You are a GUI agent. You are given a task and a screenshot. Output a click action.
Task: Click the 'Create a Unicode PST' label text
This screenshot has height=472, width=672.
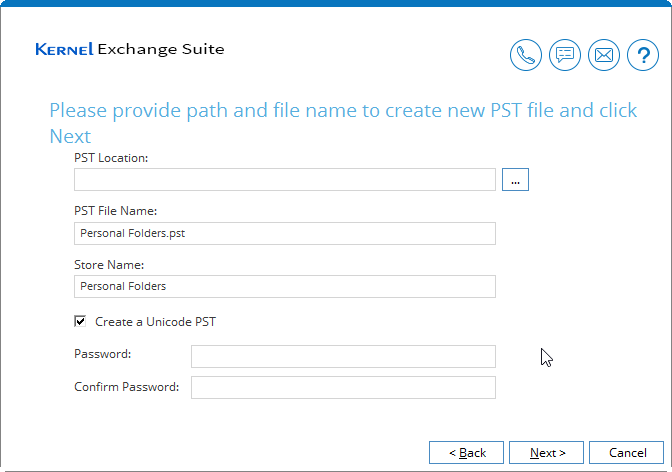tap(156, 322)
